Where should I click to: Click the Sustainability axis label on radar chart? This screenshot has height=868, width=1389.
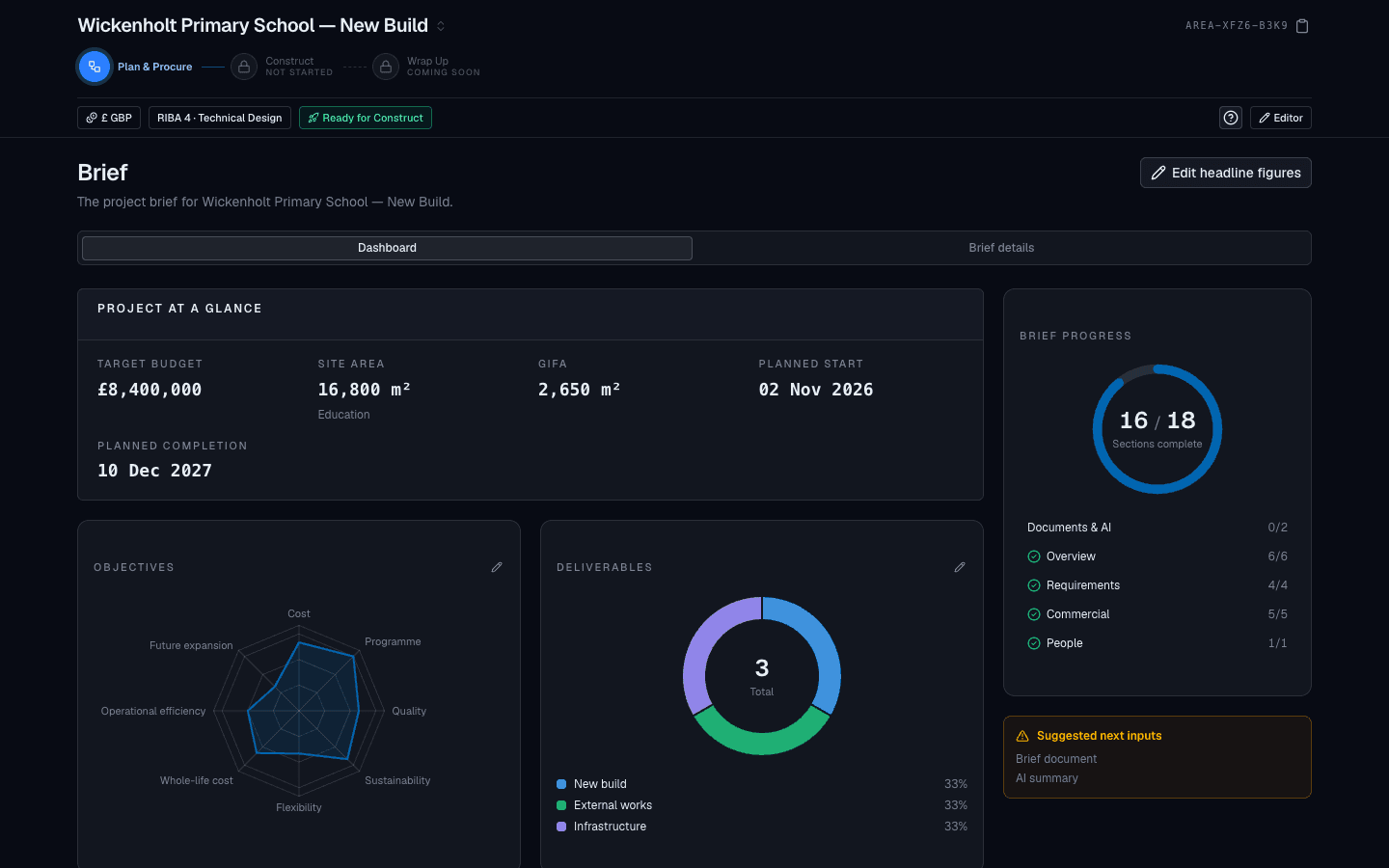pos(397,780)
